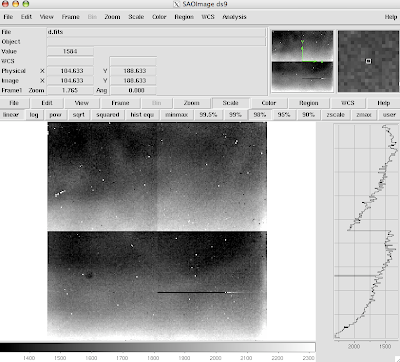
Task: Click the dark horizontal streak in image
Action: point(191,292)
